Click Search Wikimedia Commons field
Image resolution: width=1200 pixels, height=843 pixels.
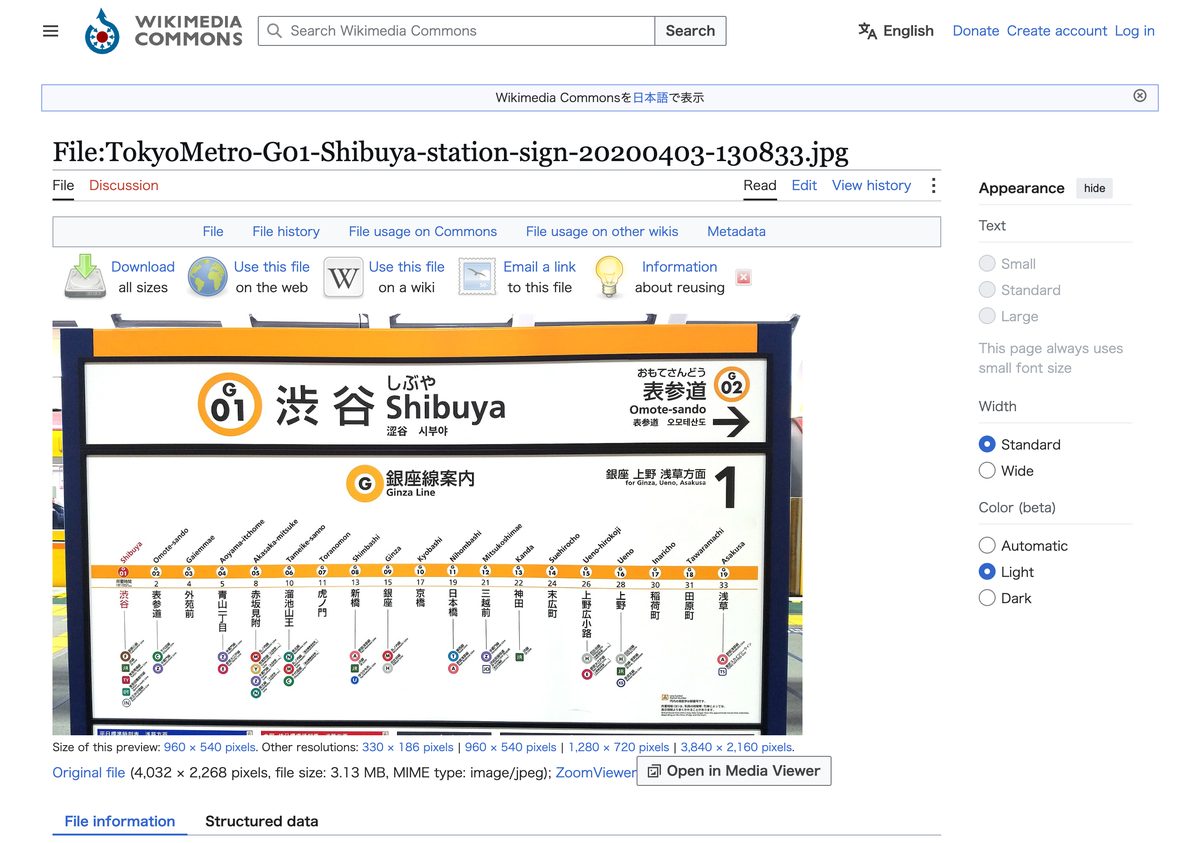pyautogui.click(x=456, y=31)
